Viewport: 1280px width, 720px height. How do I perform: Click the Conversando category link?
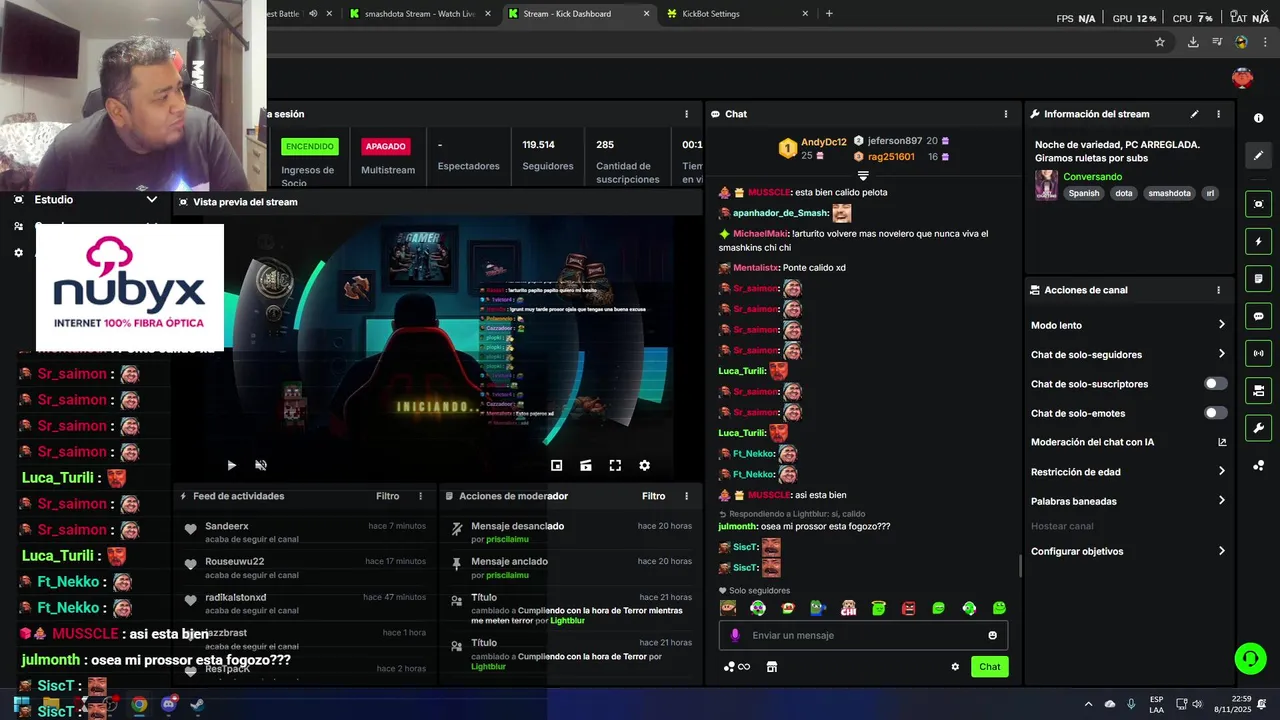tap(1092, 177)
